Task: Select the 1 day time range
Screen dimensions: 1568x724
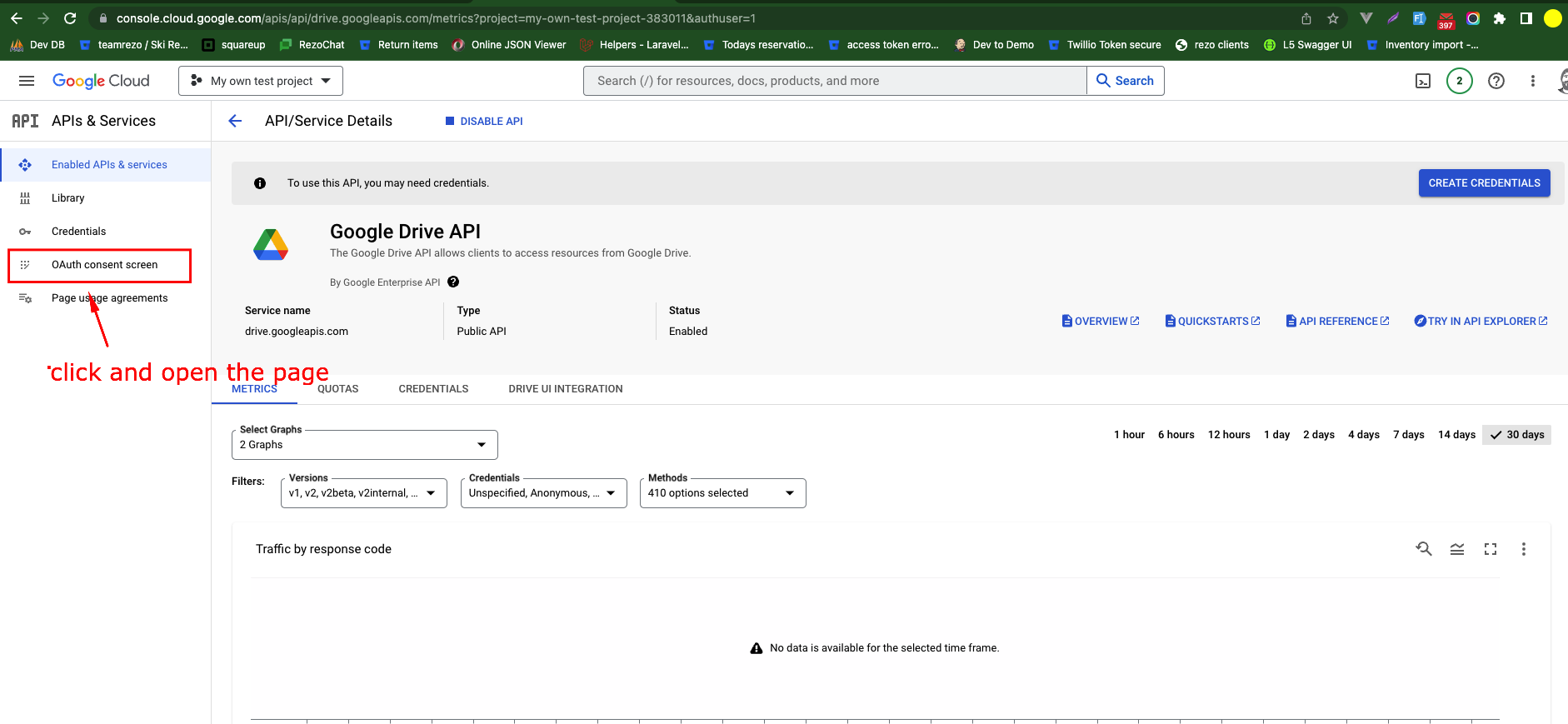Action: tap(1276, 435)
